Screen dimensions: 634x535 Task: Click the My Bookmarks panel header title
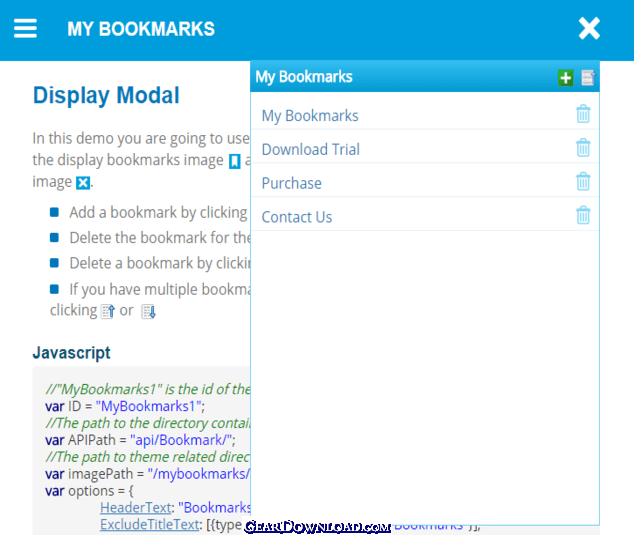[x=304, y=77]
